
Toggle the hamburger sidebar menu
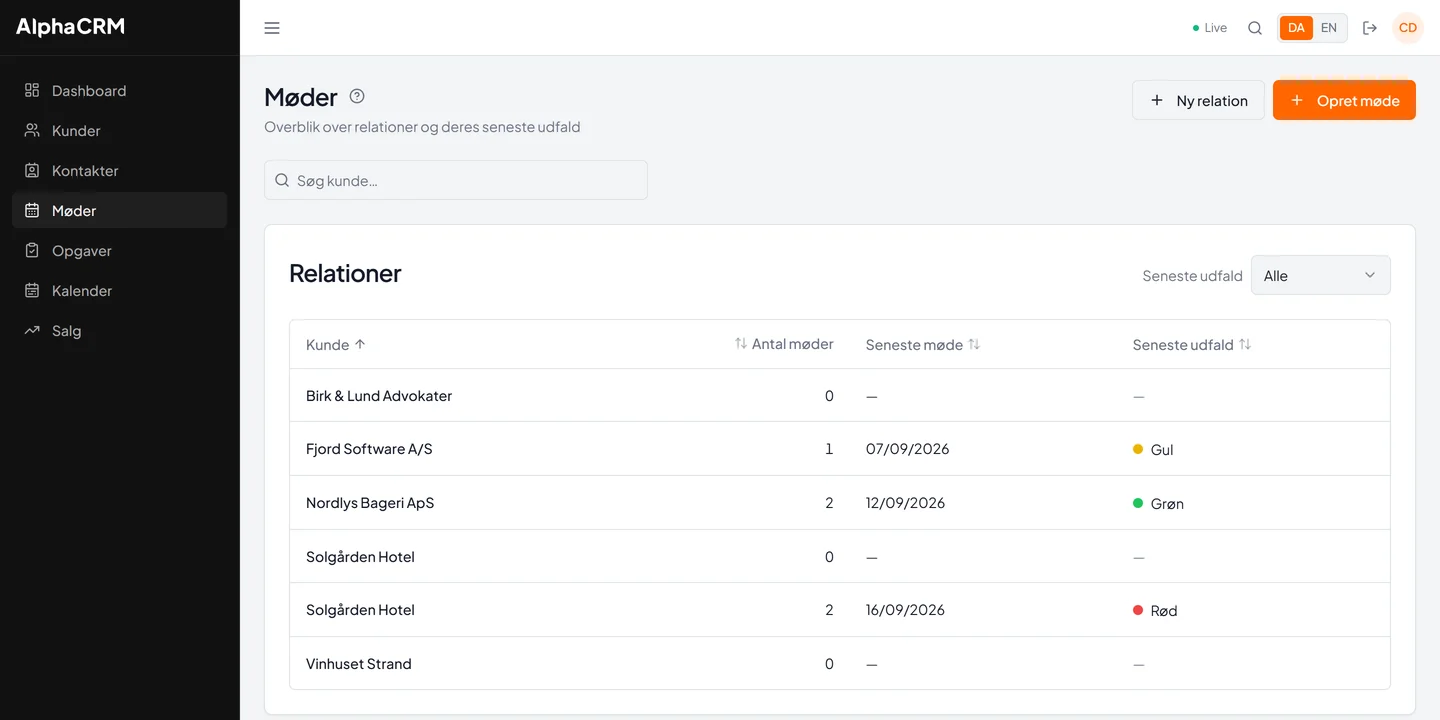pos(272,28)
